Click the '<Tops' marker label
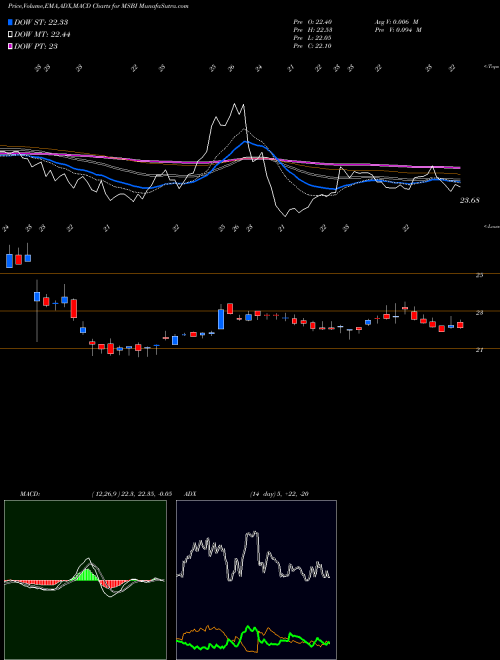Image resolution: width=500 pixels, height=660 pixels. coord(491,67)
